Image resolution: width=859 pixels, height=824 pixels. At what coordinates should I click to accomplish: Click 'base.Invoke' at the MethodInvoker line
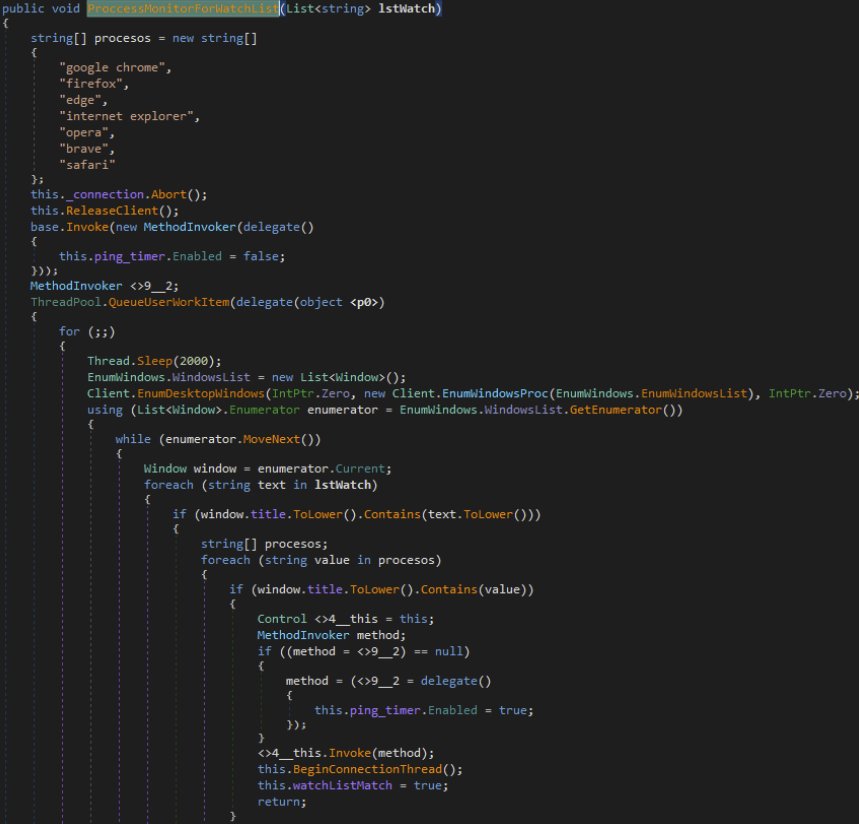[x=70, y=227]
